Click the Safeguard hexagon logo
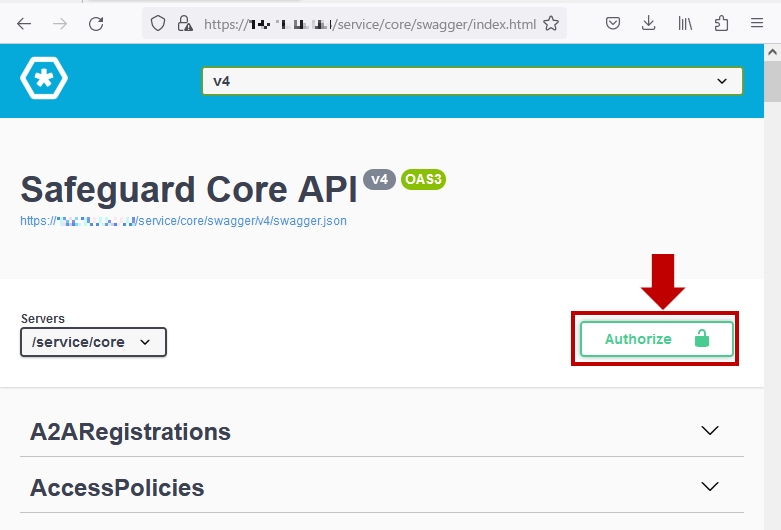The width and height of the screenshot is (781, 530). [x=44, y=78]
